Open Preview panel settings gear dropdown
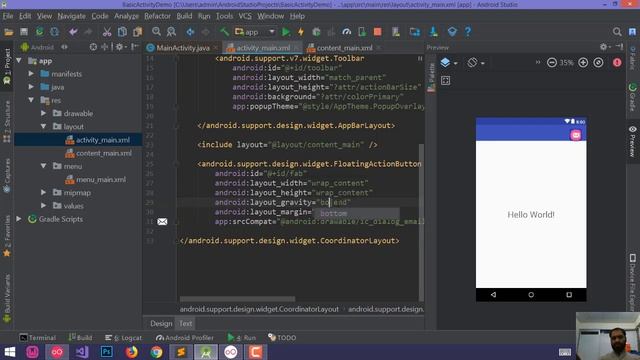This screenshot has width=640, height=360. coord(604,47)
